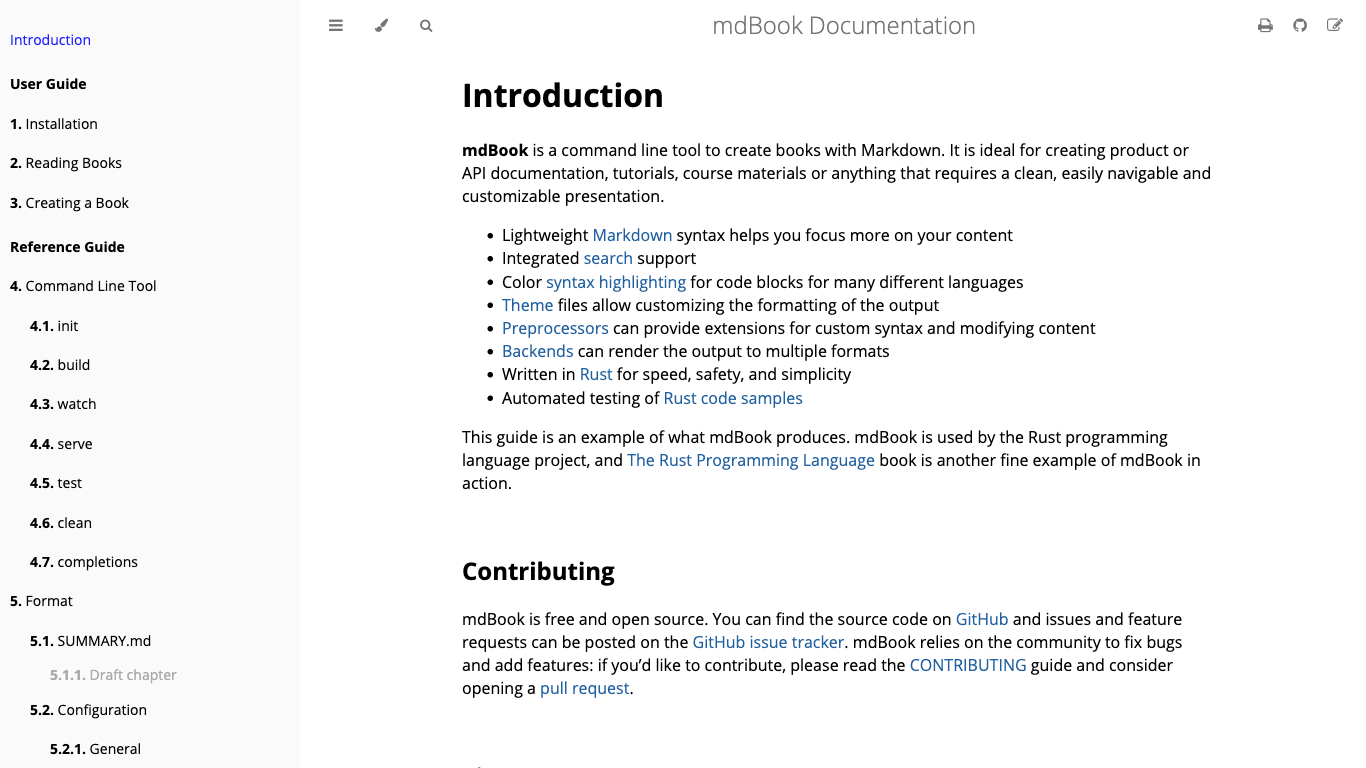This screenshot has width=1366, height=768.
Task: Select 5.1.1. Draft chapter entry
Action: pyautogui.click(x=113, y=675)
